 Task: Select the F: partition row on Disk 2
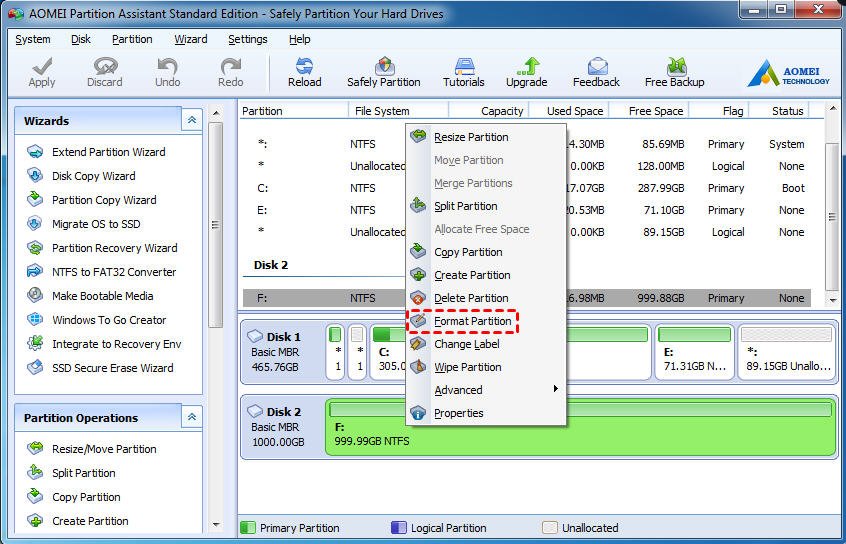click(526, 298)
